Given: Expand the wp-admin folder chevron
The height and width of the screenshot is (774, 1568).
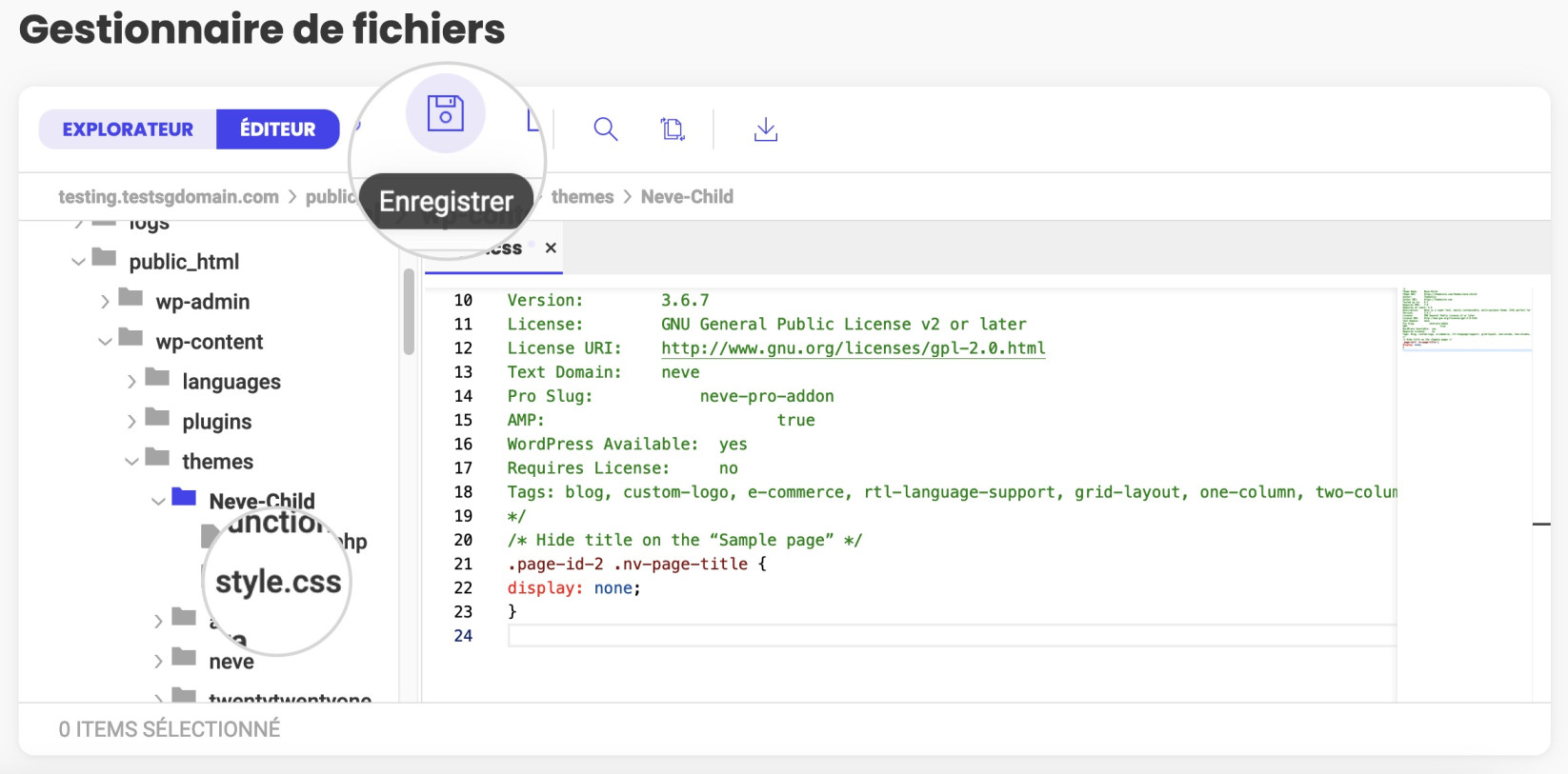Looking at the screenshot, I should coord(105,302).
